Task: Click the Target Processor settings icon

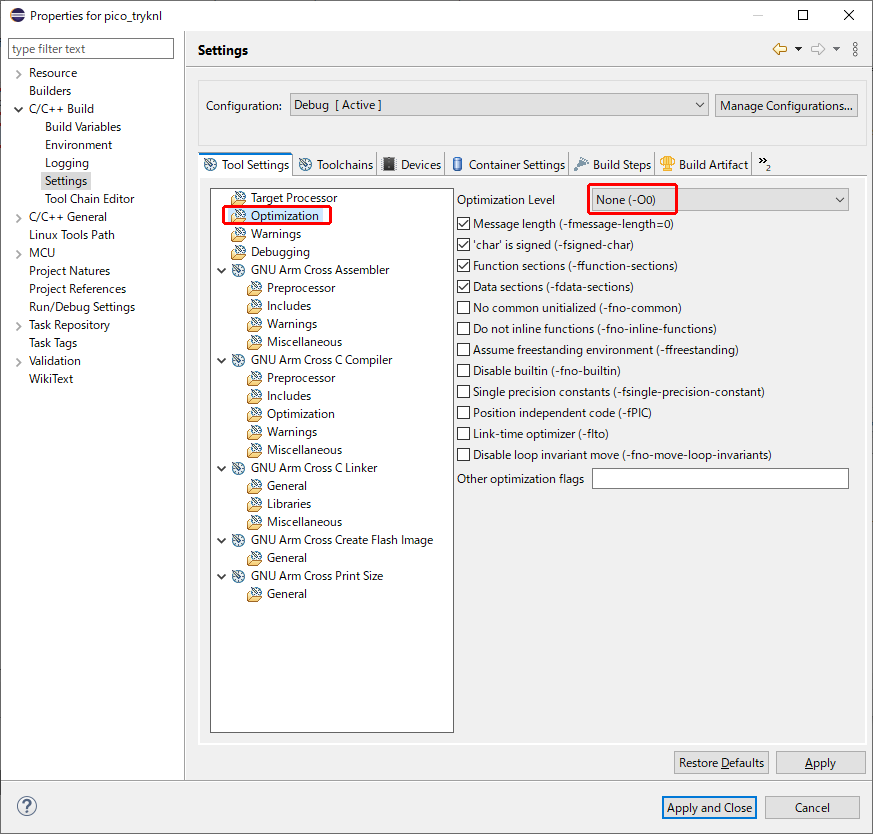Action: point(238,198)
